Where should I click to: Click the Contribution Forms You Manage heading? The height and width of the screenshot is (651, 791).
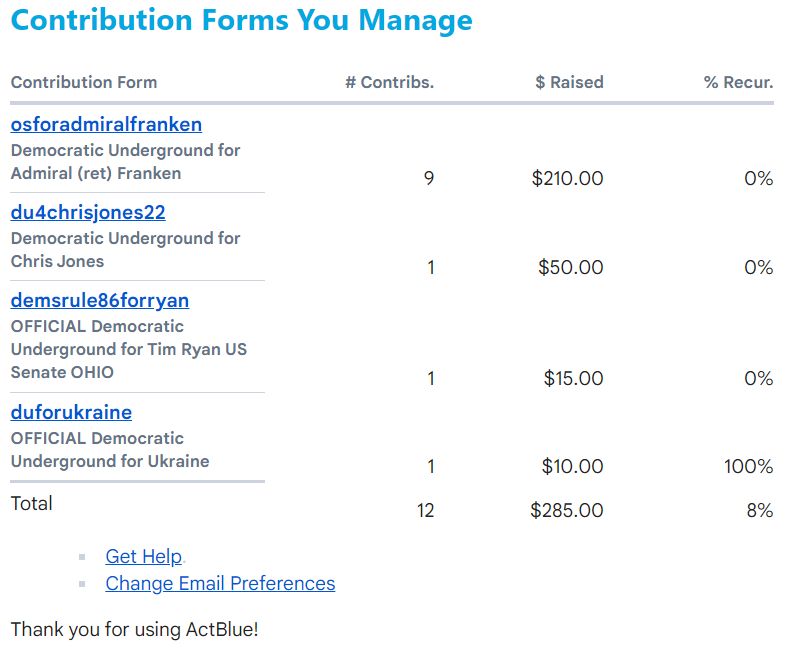coord(241,20)
